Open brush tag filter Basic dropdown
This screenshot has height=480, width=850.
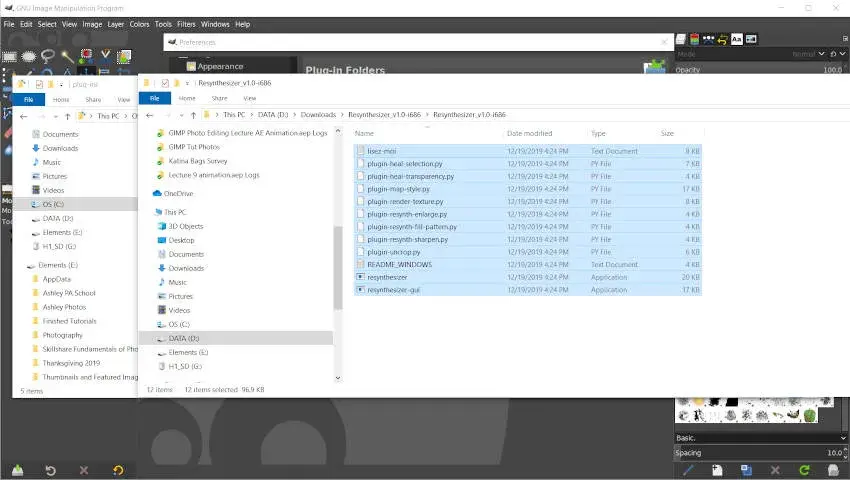coord(761,438)
